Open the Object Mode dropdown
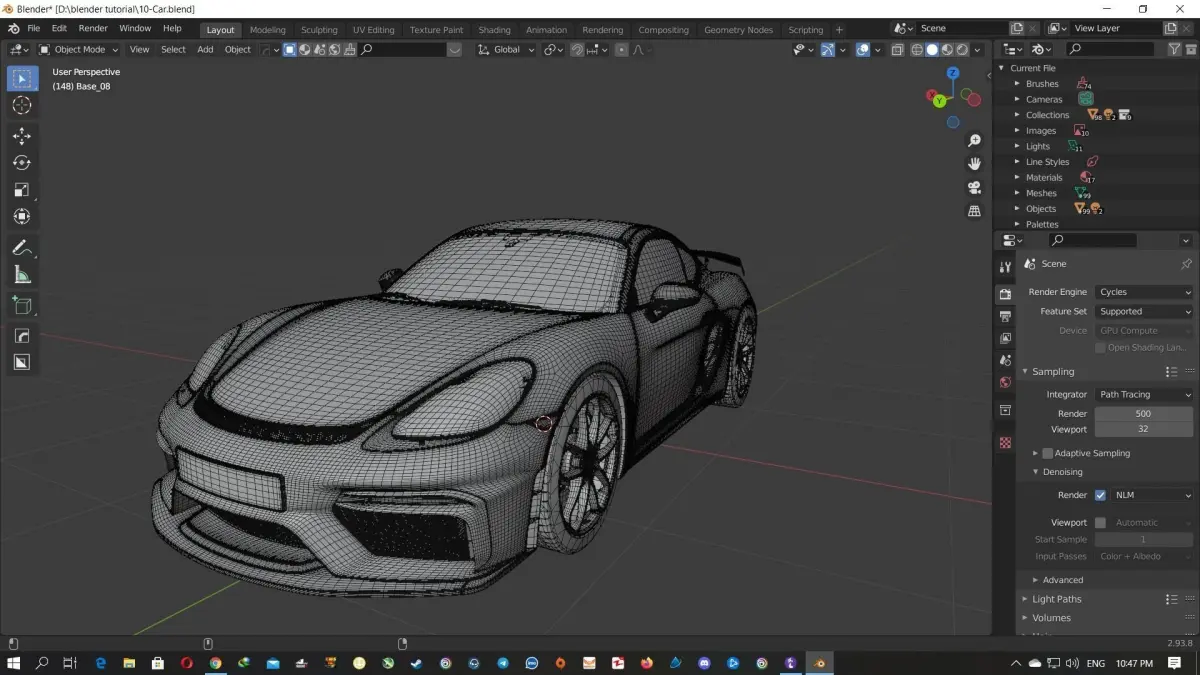This screenshot has width=1200, height=675. [78, 49]
